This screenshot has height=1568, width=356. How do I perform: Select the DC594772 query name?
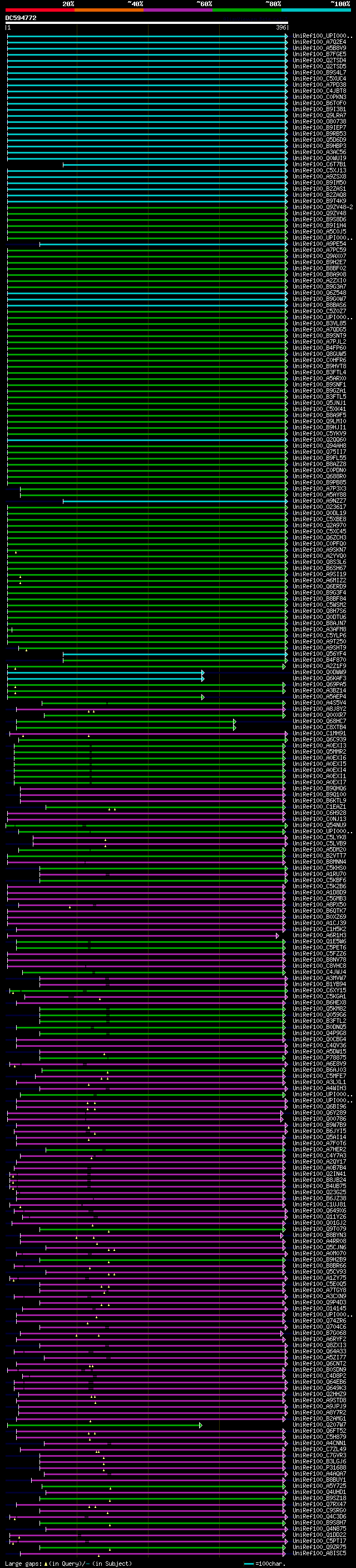coord(21,18)
